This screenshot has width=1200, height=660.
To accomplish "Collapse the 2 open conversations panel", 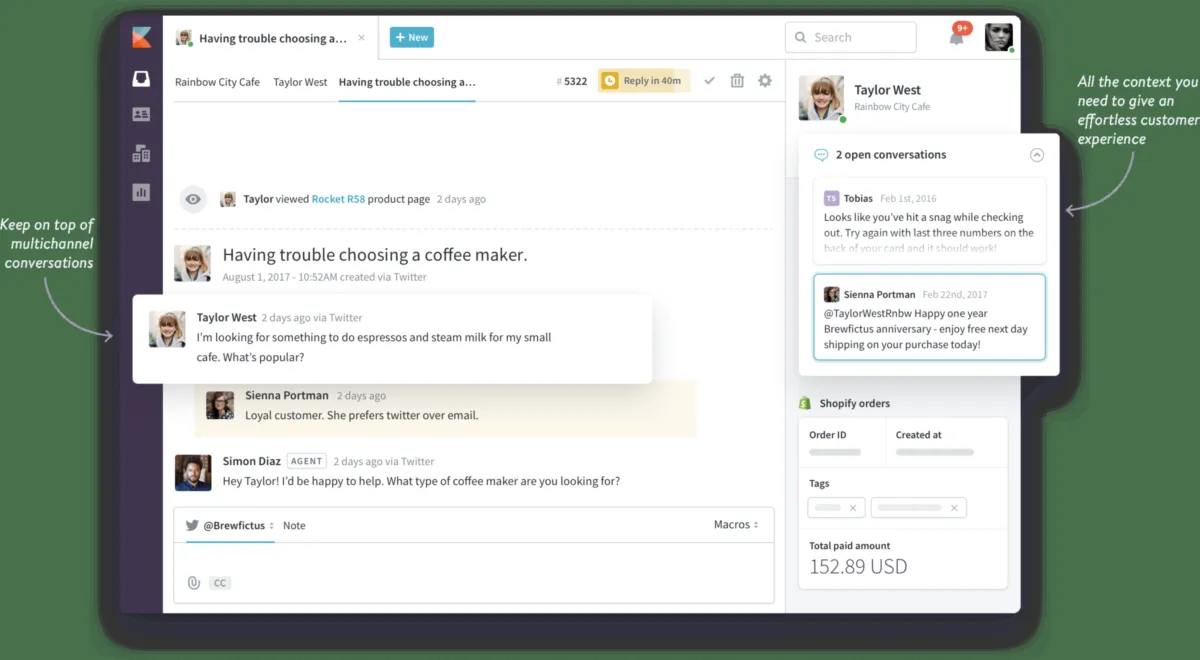I will 1037,154.
